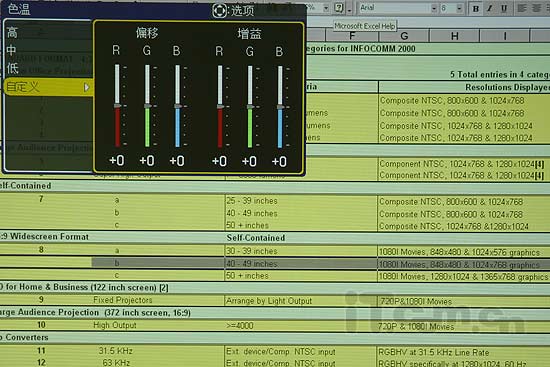Toggle Italic formatting in toolbar
The width and height of the screenshot is (550, 367).
(490, 8)
